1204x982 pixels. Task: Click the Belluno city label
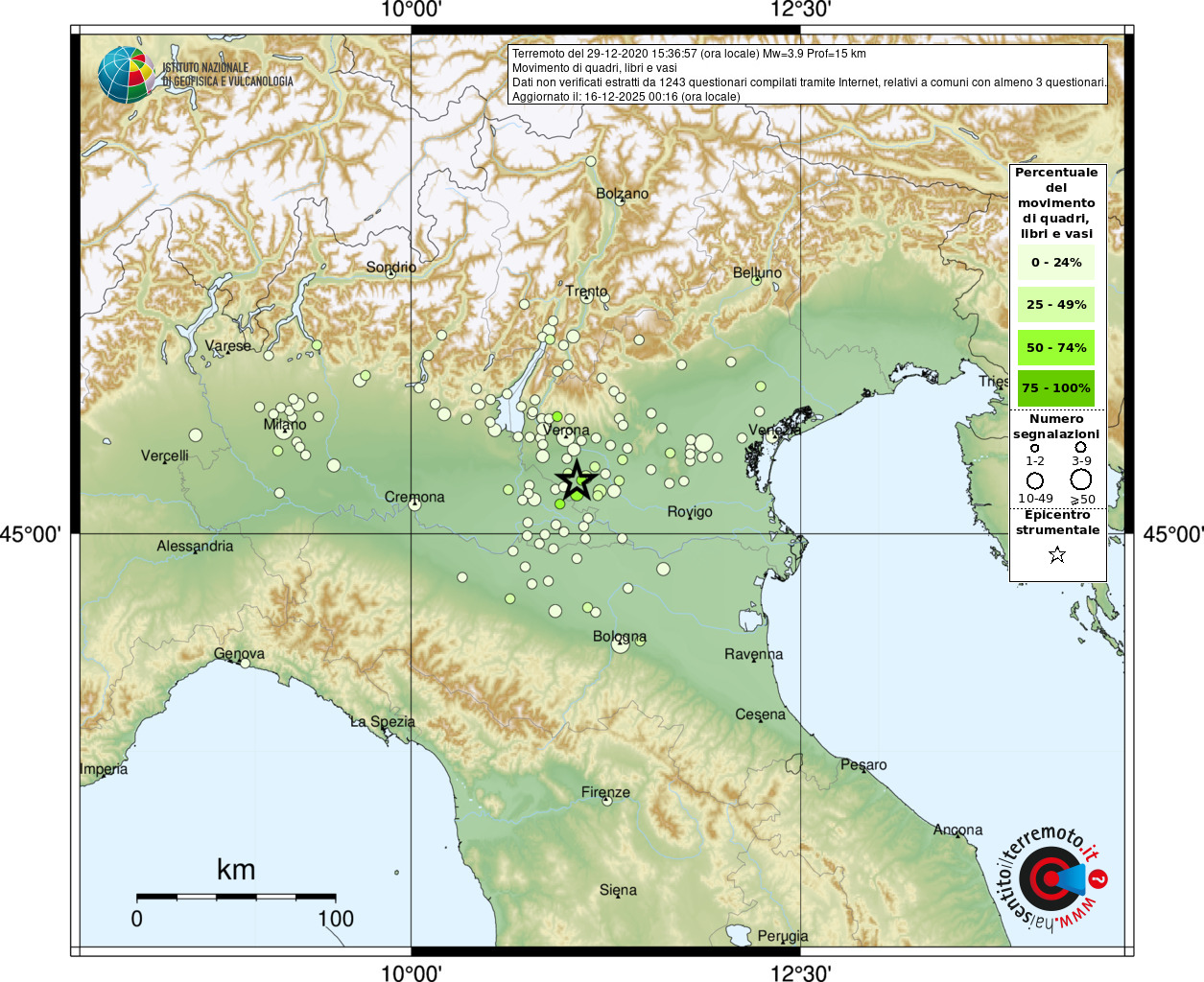[x=757, y=273]
